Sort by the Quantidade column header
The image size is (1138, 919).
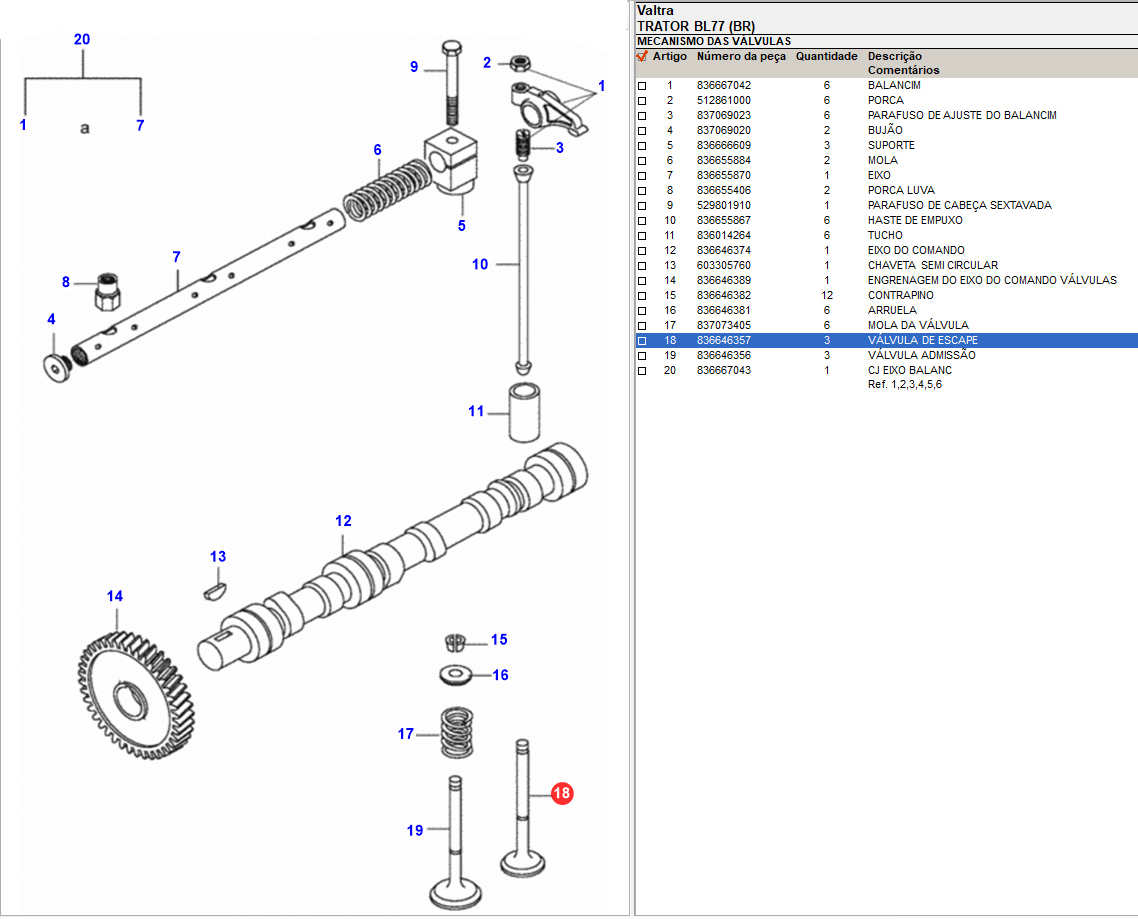tap(826, 57)
